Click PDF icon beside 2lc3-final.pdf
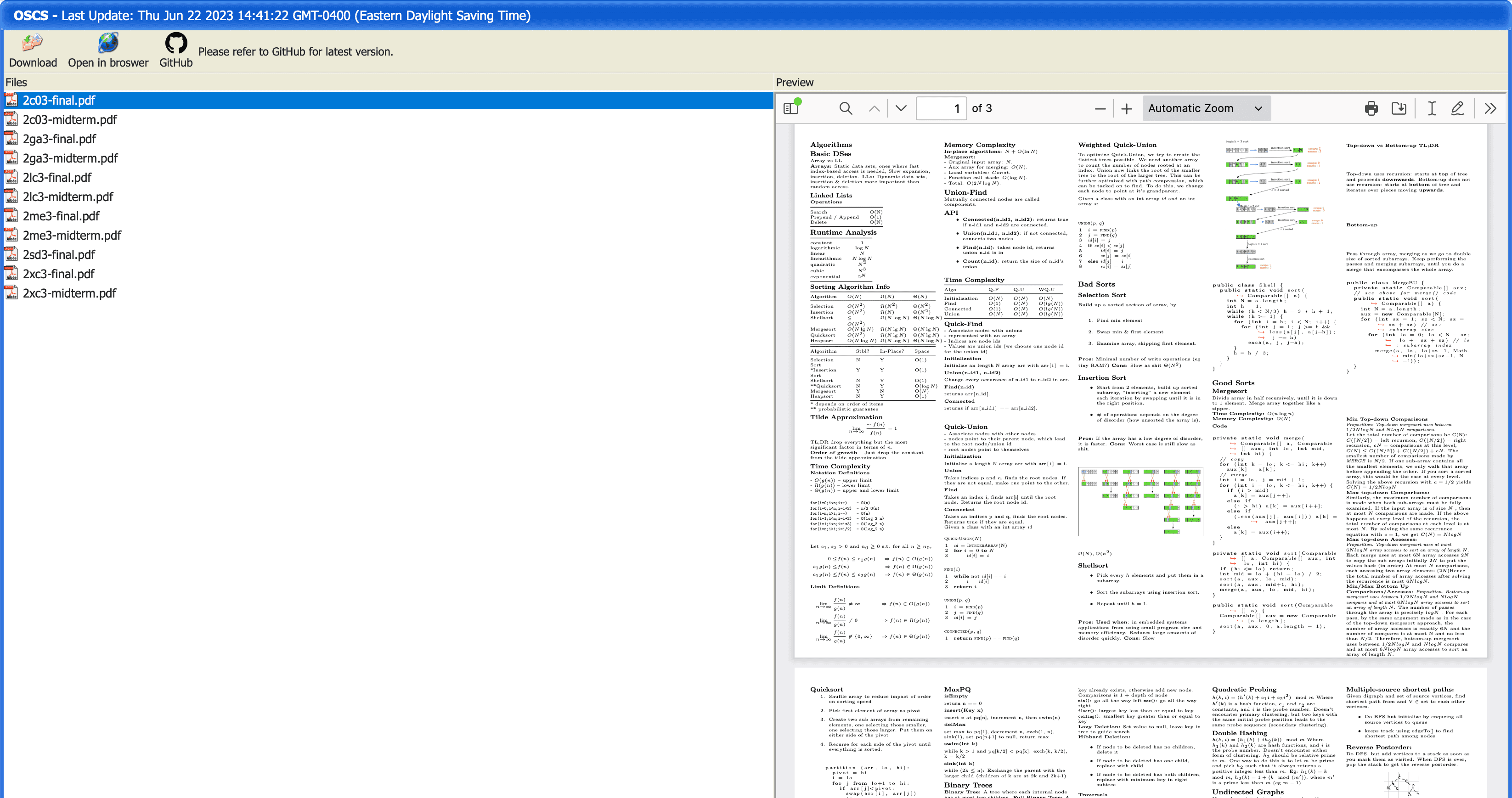 (x=11, y=177)
